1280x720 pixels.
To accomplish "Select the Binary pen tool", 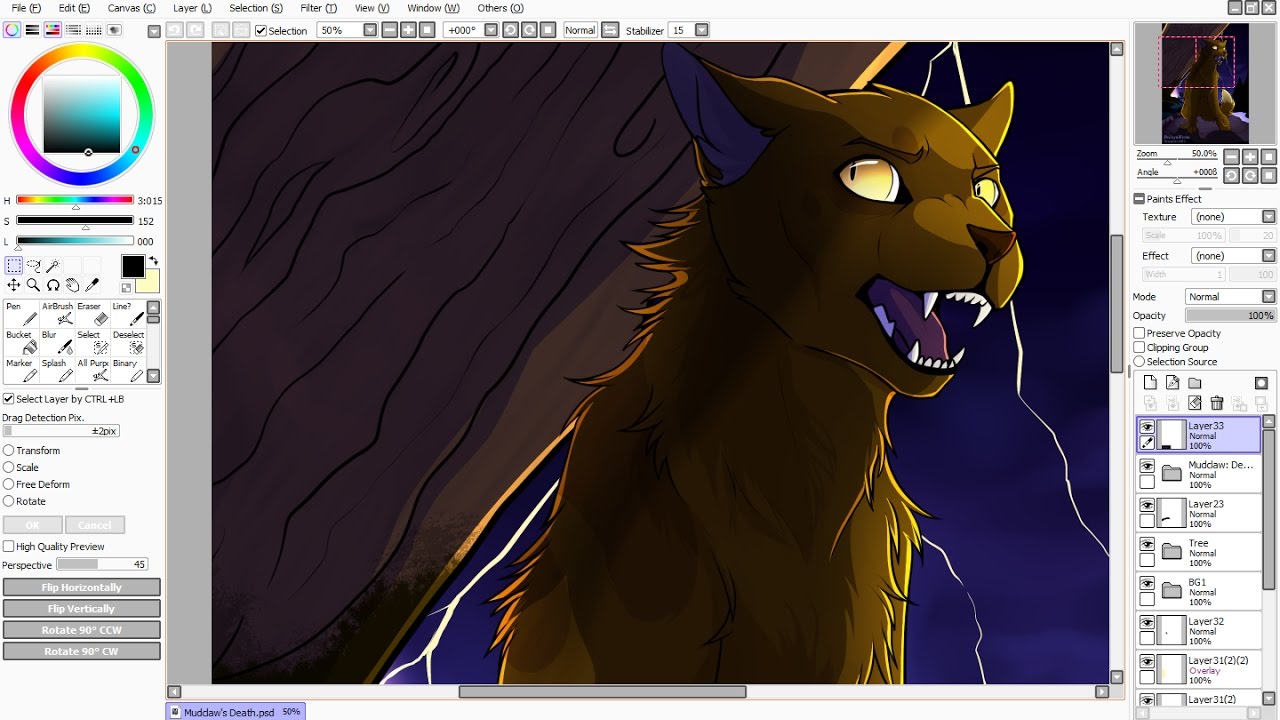I will click(x=127, y=370).
